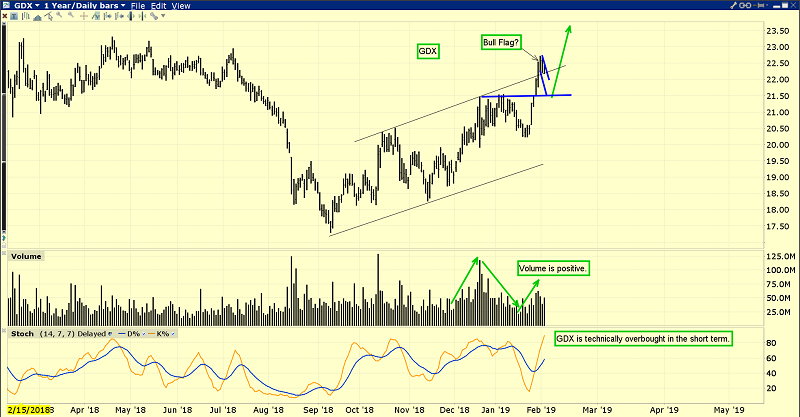Click the 2/15/2018 highlighted date label
The height and width of the screenshot is (417, 800).
click(29, 410)
